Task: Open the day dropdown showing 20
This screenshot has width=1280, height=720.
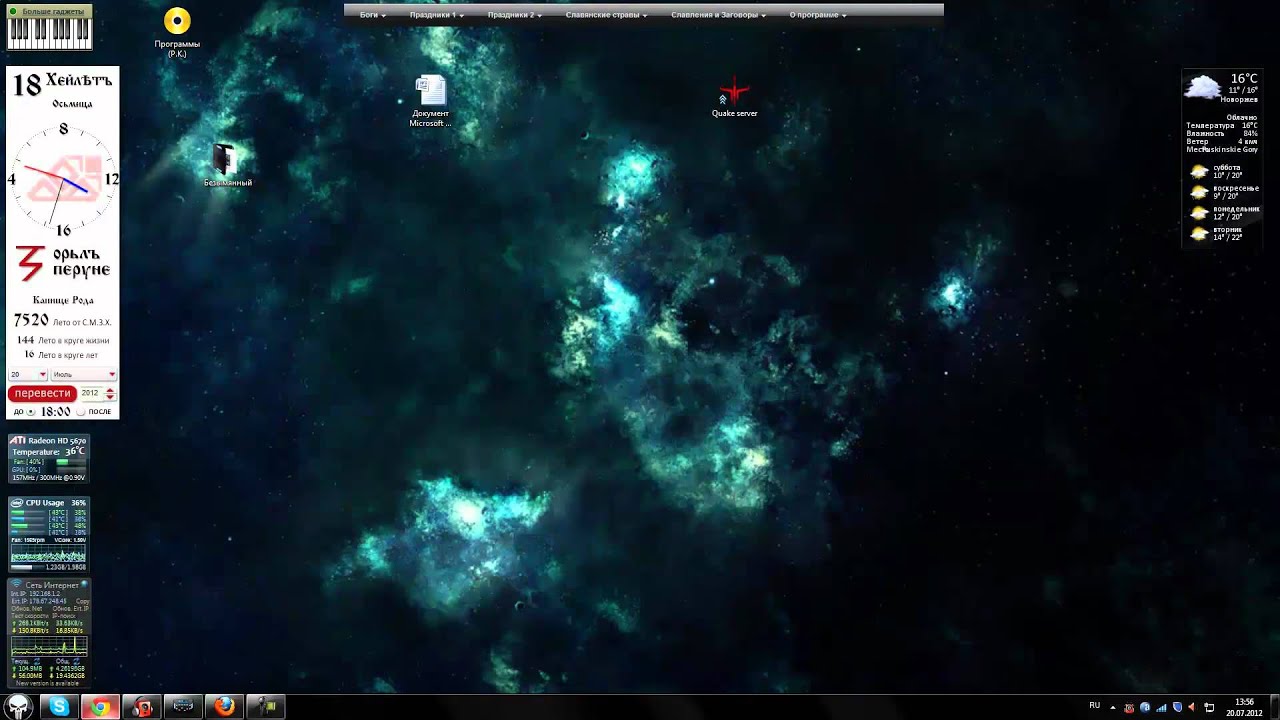Action: [28, 375]
